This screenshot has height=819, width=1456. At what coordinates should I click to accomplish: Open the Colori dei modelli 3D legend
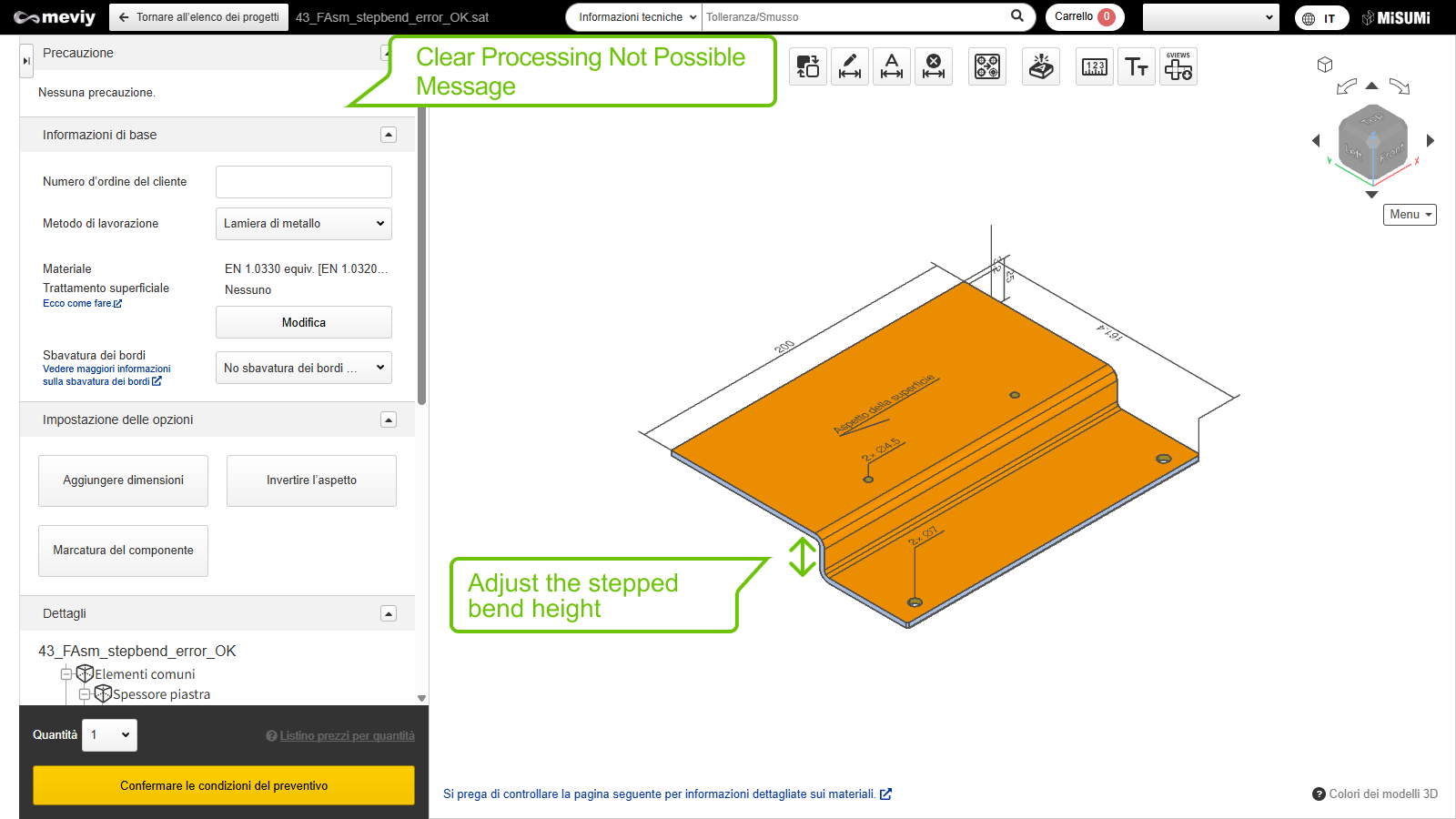(x=1375, y=794)
